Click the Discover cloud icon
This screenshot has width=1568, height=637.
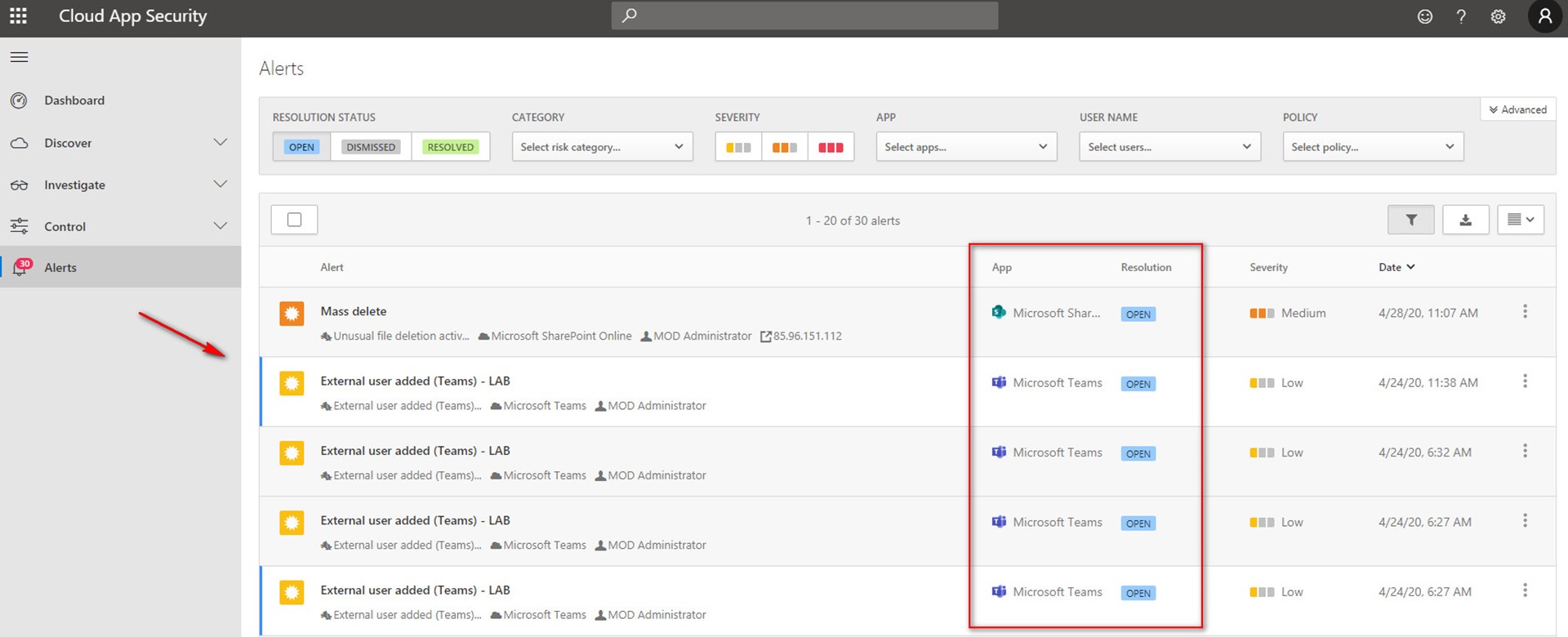[x=19, y=143]
